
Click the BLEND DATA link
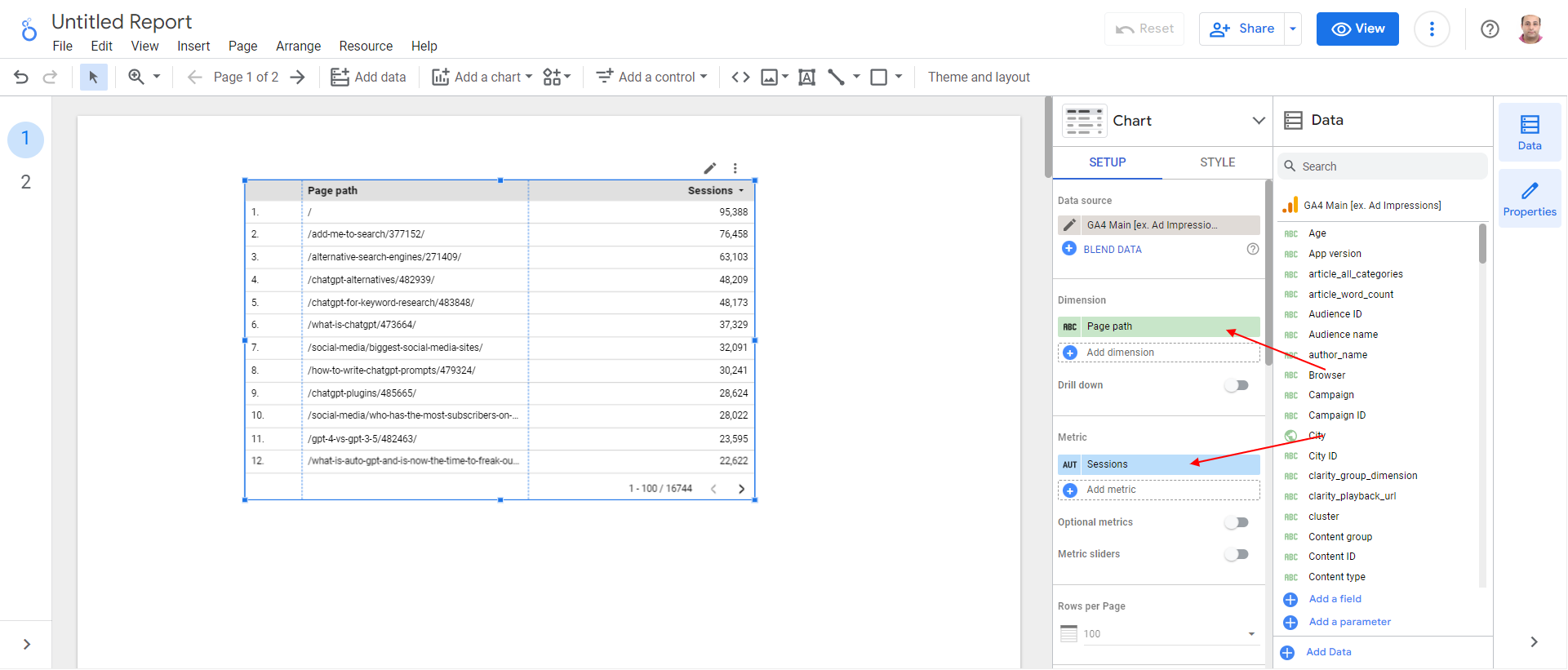tap(1112, 250)
